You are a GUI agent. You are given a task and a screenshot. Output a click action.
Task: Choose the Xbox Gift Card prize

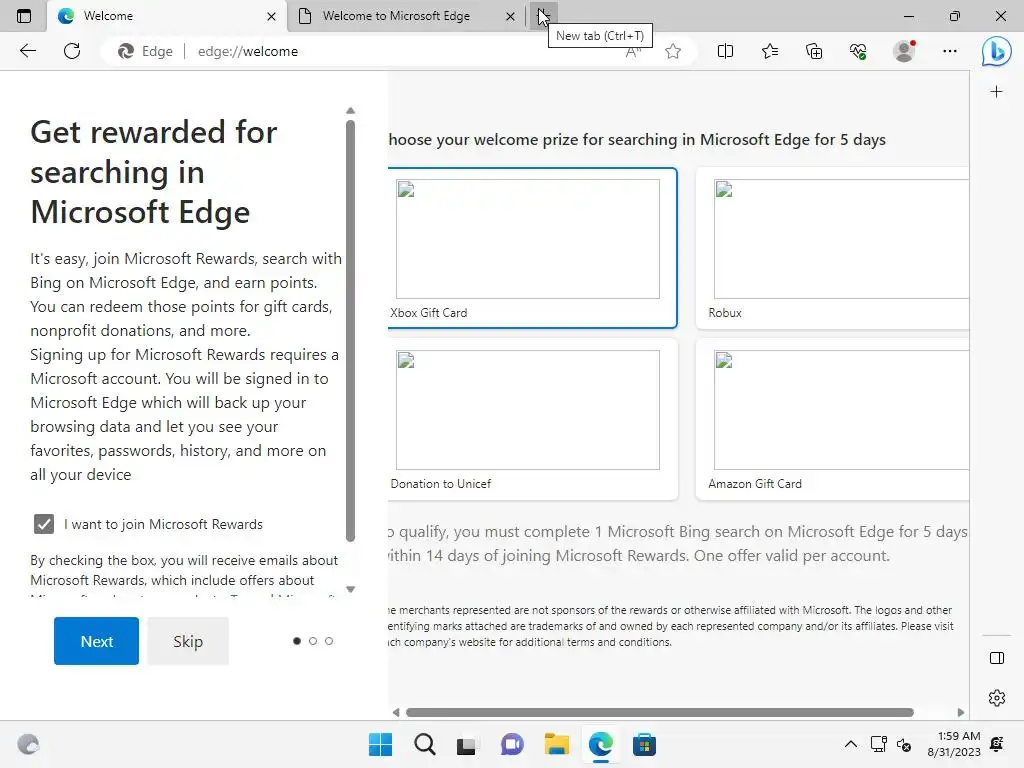[532, 248]
